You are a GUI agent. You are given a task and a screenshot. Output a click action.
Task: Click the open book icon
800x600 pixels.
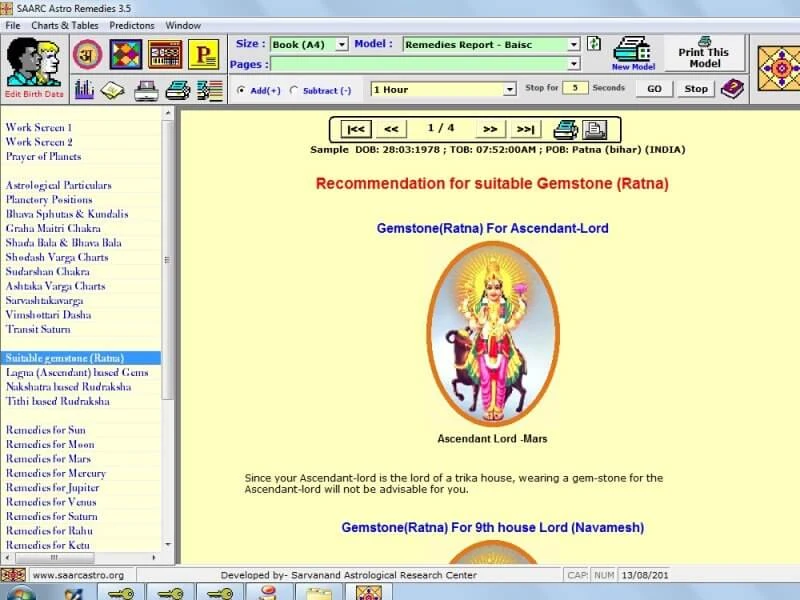(x=113, y=91)
